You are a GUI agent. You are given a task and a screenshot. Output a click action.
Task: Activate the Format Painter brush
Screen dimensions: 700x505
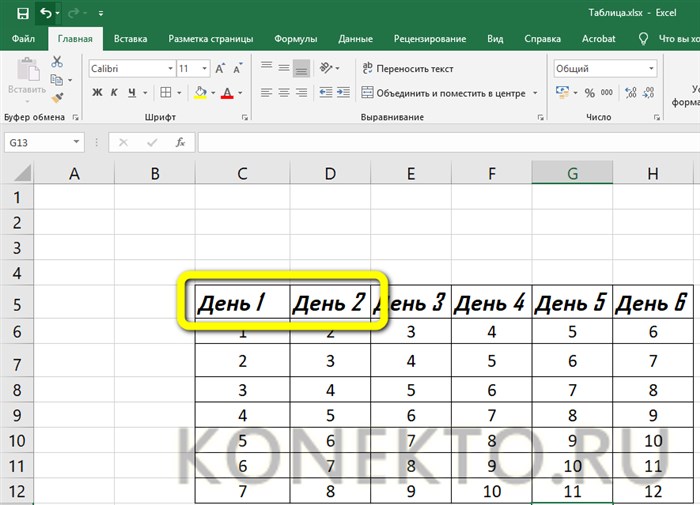[57, 98]
